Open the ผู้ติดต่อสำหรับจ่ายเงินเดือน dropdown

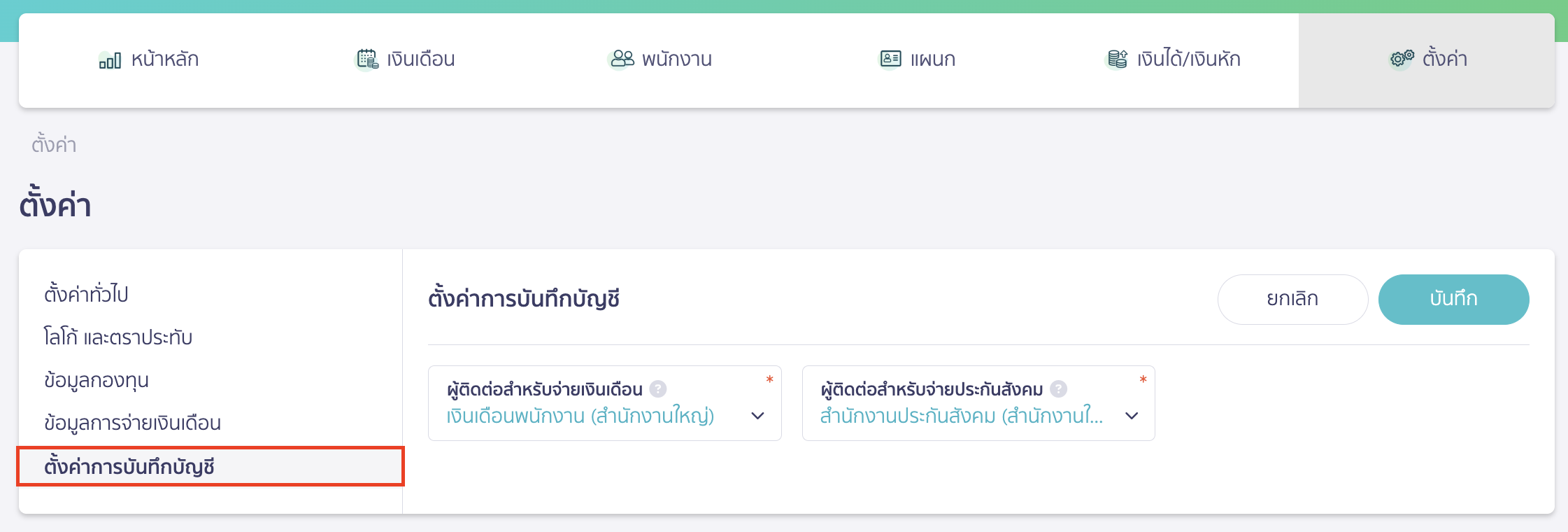click(758, 416)
